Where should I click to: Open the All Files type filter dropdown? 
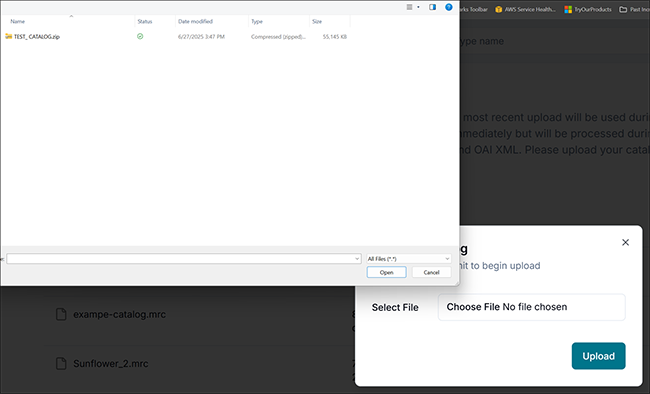(408, 259)
